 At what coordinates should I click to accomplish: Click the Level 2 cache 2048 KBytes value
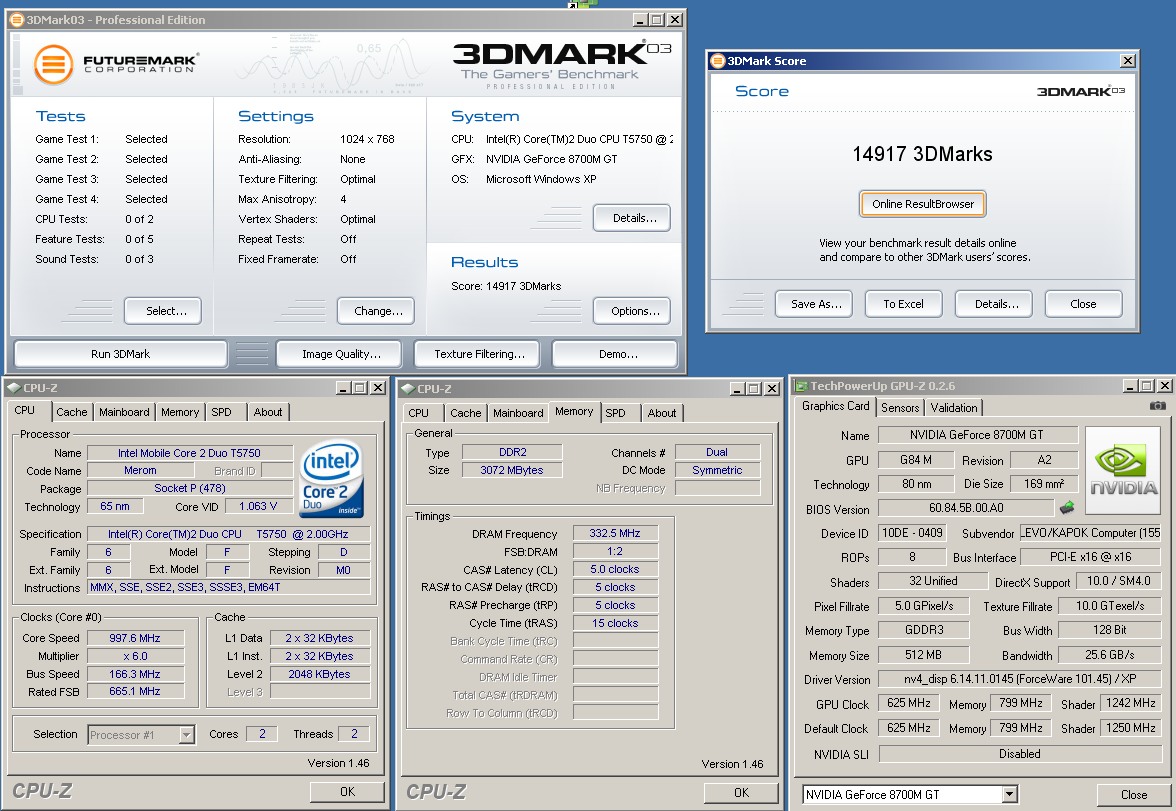point(320,674)
